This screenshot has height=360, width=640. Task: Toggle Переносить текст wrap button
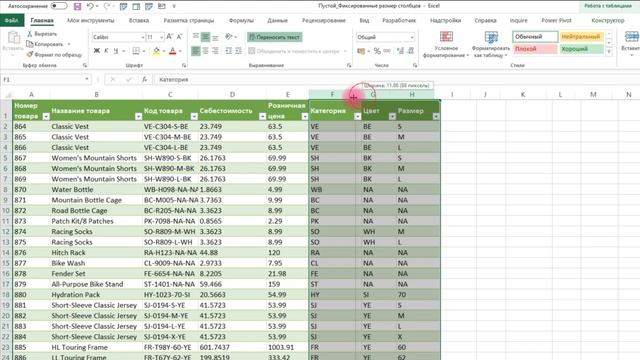(x=275, y=37)
